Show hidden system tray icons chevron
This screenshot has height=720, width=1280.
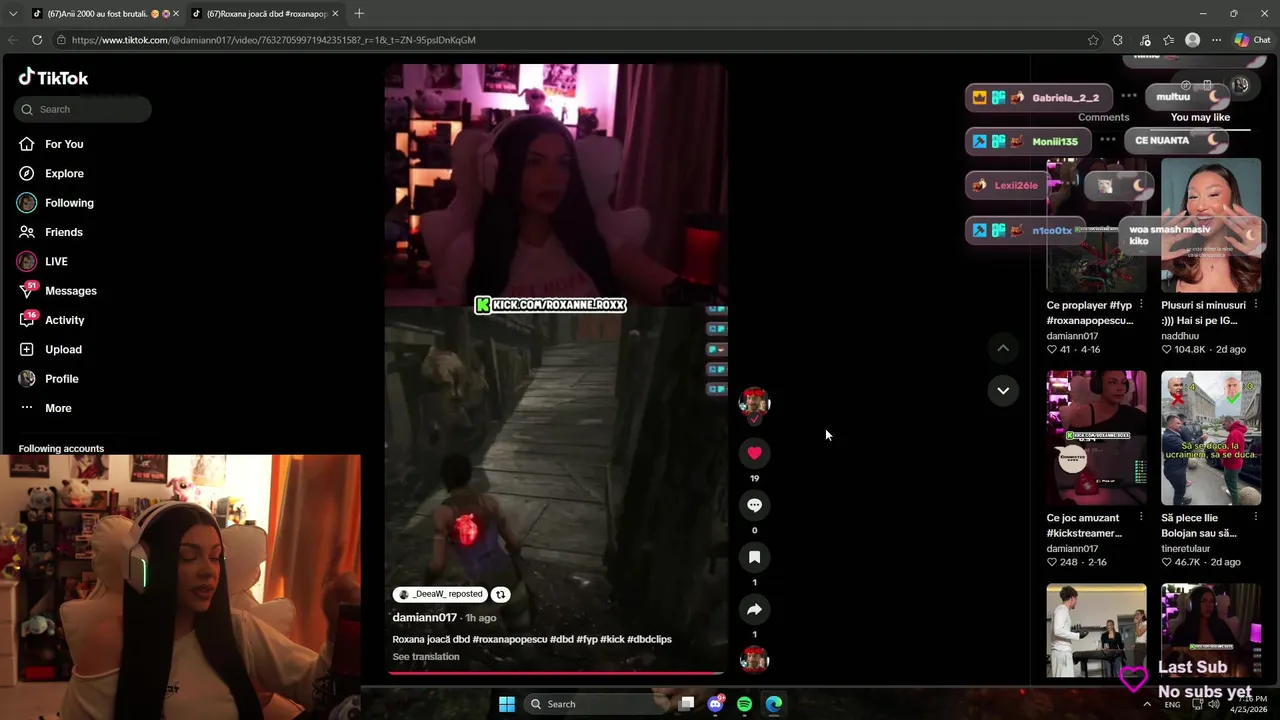(x=1147, y=704)
